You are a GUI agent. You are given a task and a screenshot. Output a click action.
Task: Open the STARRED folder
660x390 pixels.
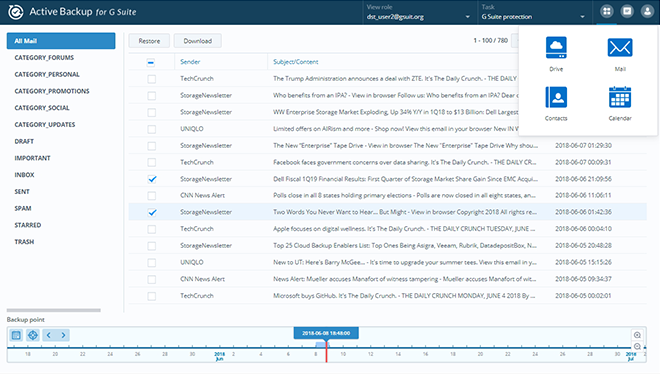28,226
